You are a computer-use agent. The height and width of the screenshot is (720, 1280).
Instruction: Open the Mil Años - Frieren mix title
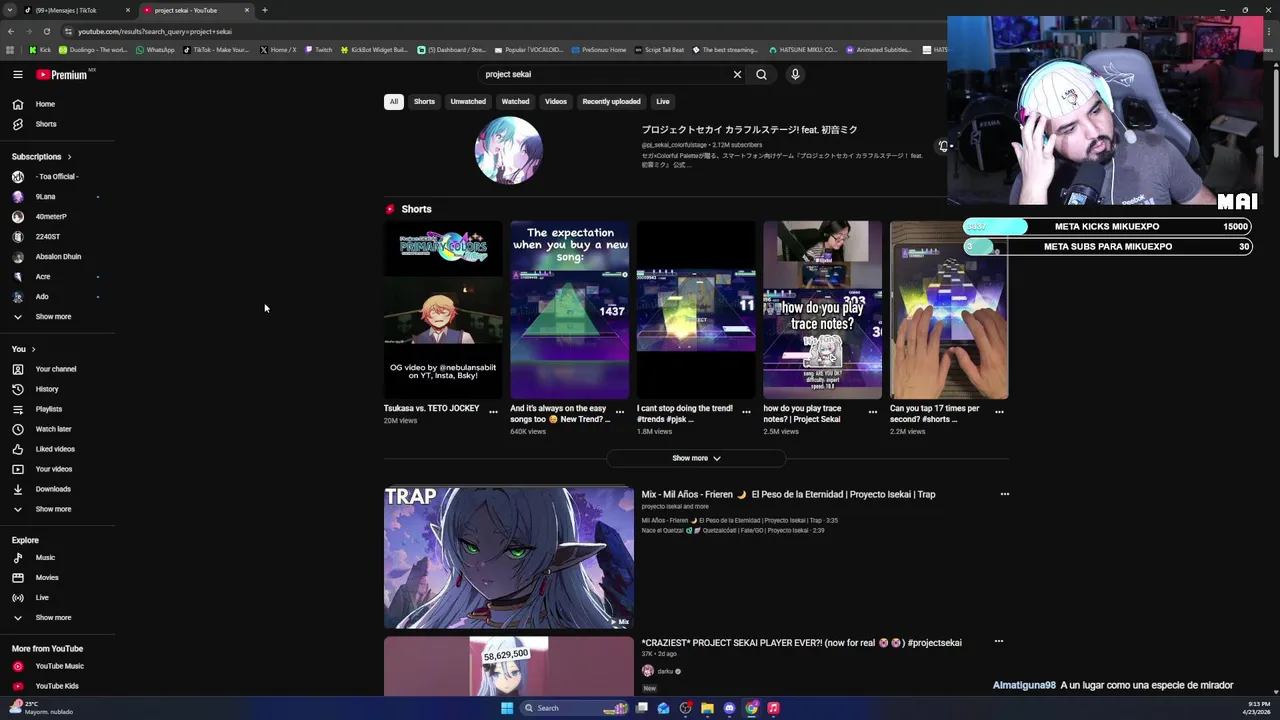(x=788, y=494)
